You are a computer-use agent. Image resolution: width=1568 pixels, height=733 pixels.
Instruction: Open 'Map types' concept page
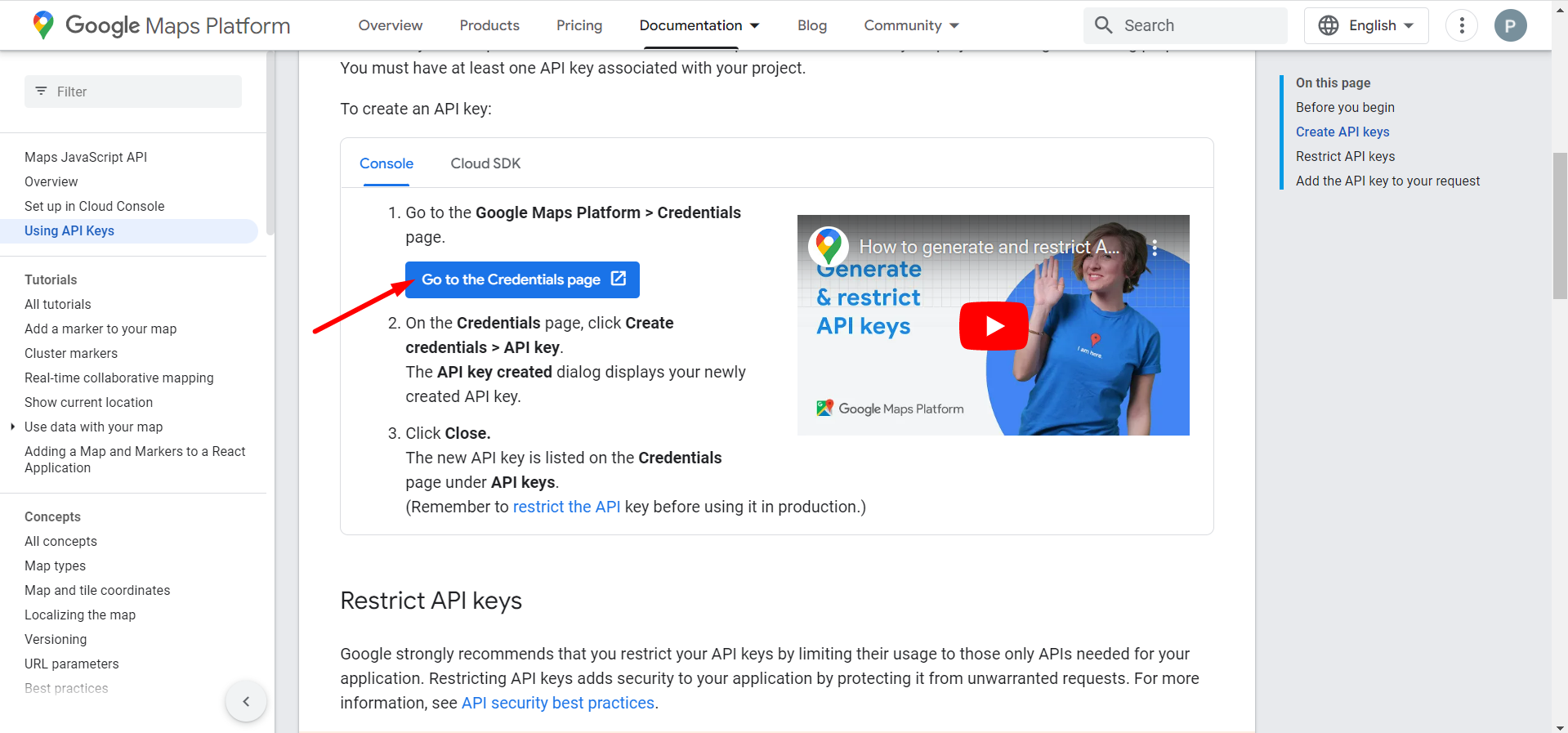[55, 565]
